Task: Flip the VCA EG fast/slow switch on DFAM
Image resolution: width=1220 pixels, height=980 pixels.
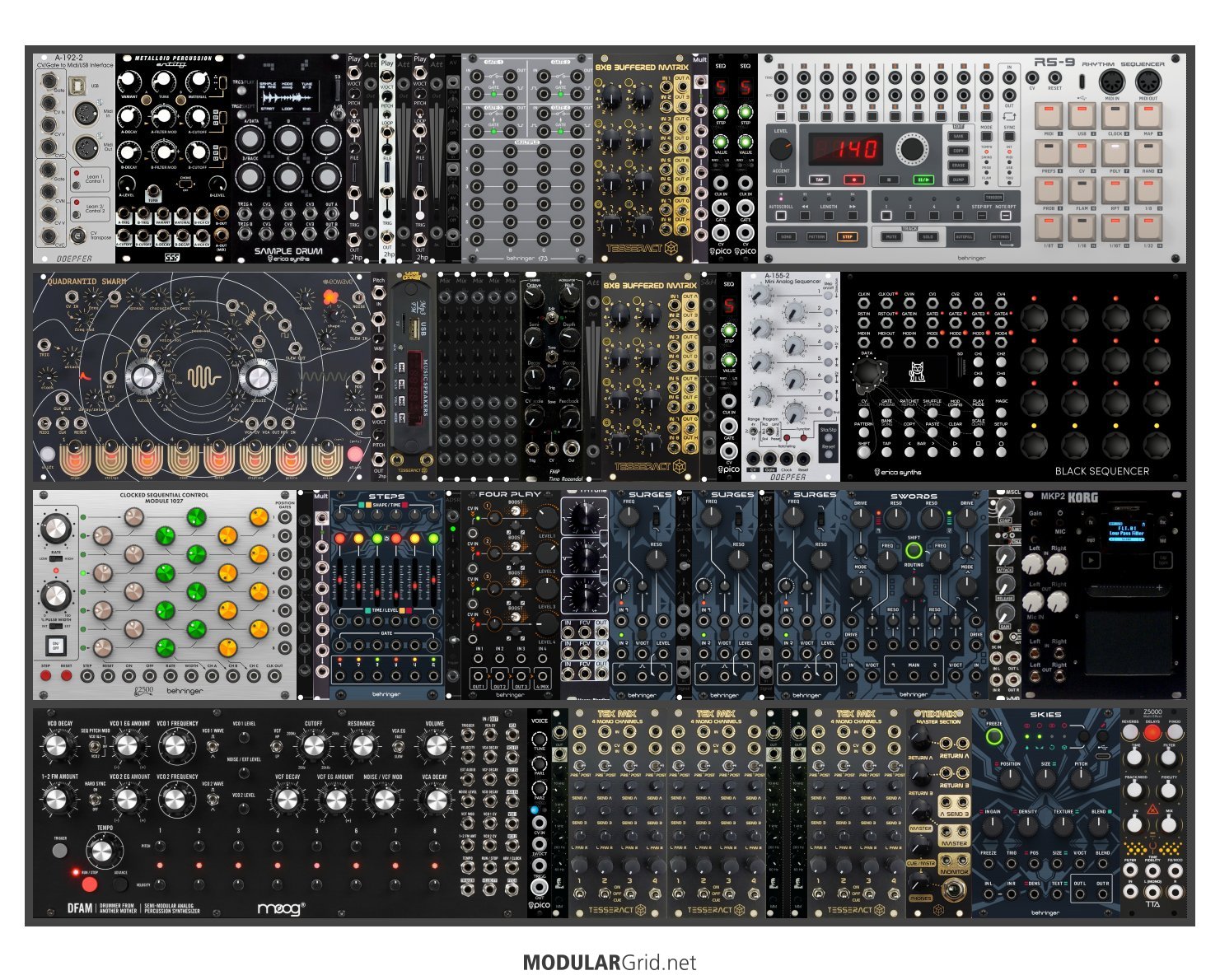Action: point(399,744)
